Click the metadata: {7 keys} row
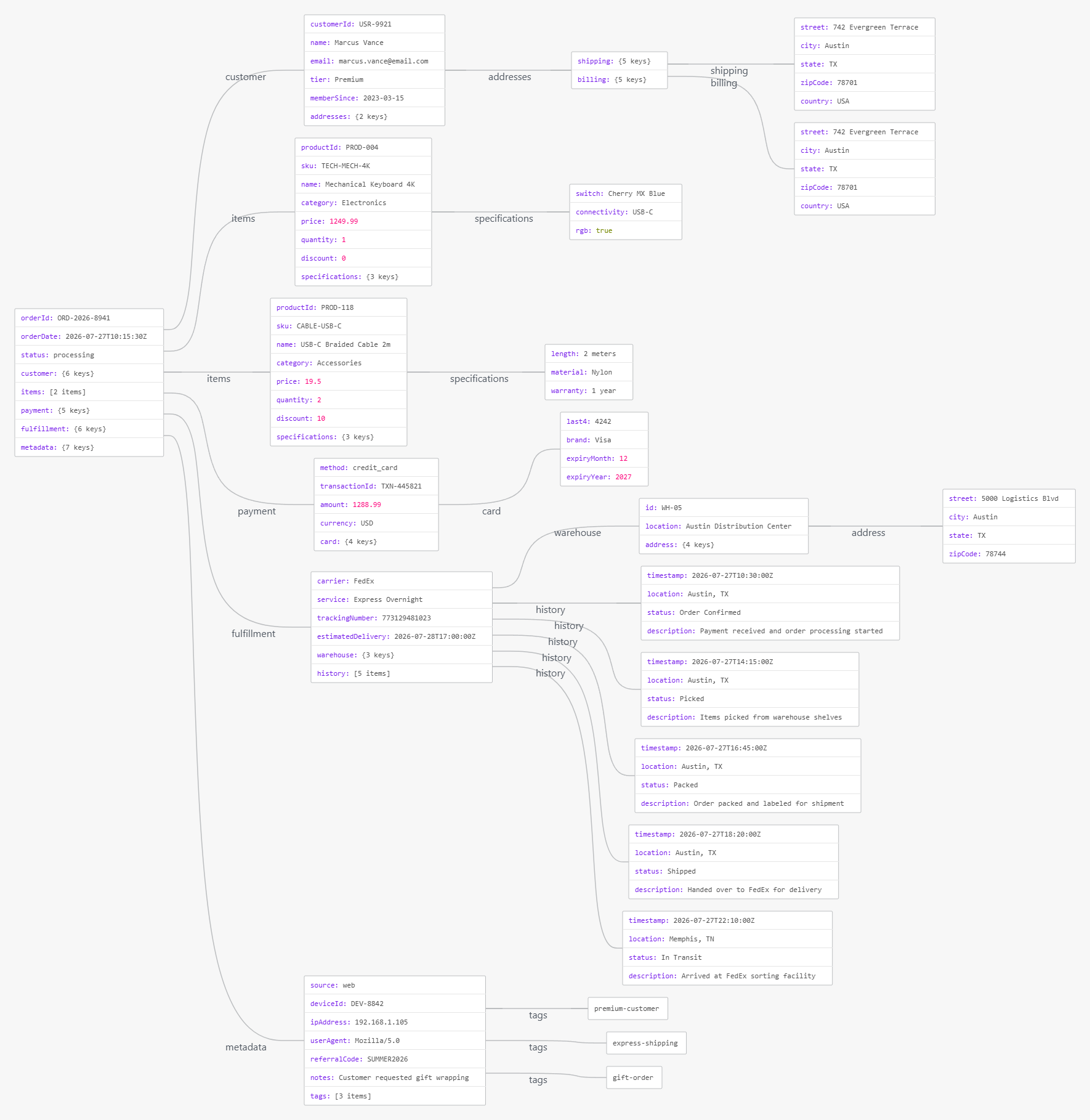The image size is (1090, 1120). point(89,447)
